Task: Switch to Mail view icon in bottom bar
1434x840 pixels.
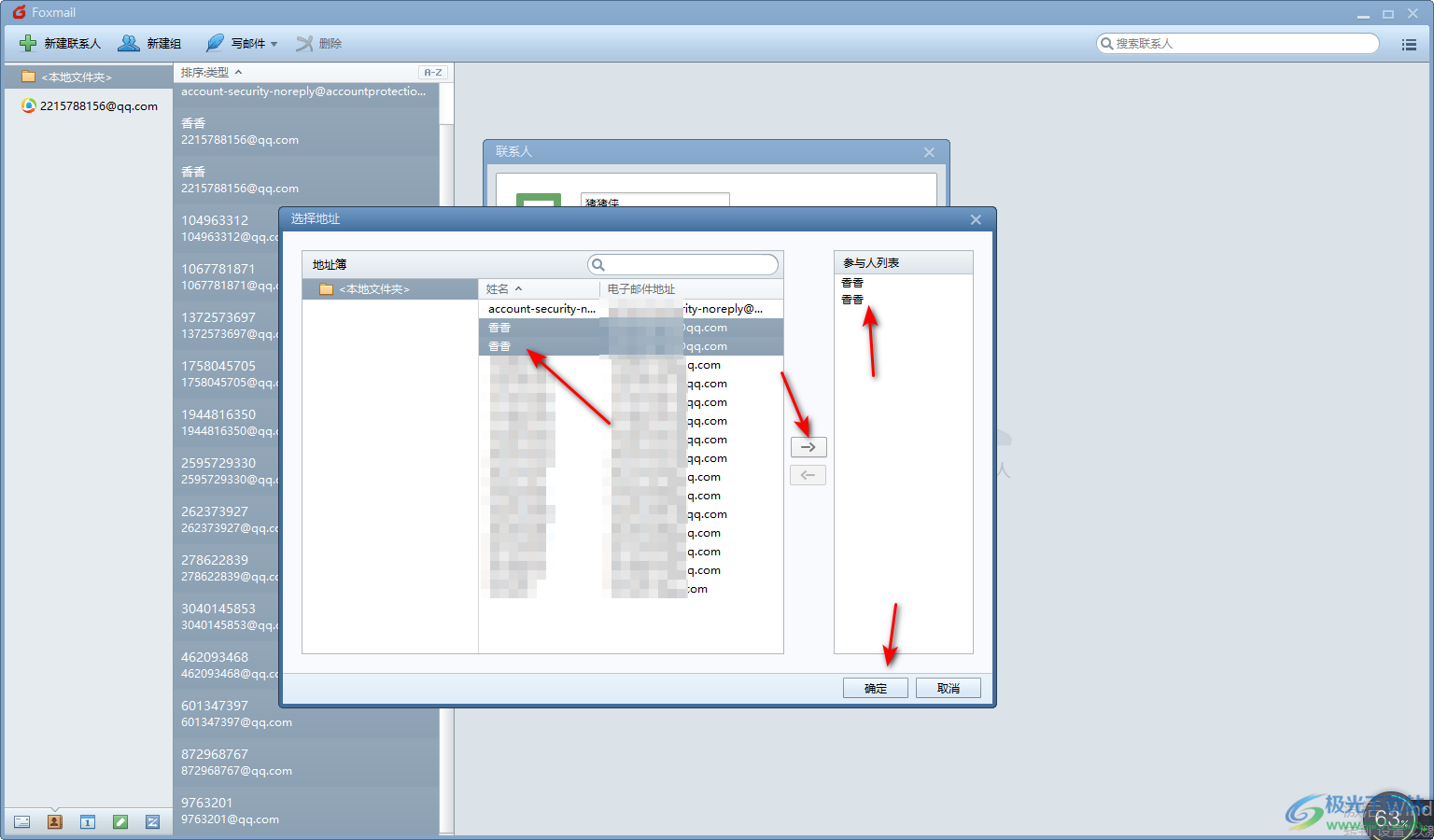Action: coord(22,821)
